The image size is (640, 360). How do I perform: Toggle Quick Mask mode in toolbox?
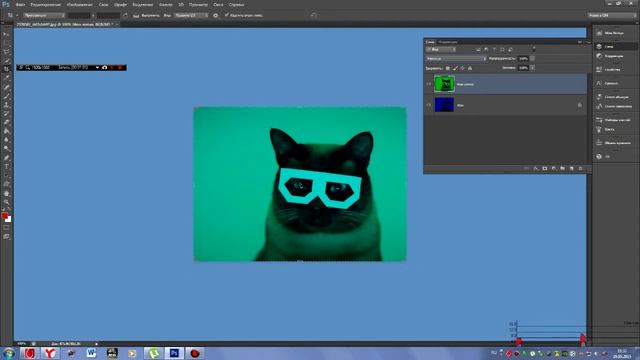[x=6, y=228]
